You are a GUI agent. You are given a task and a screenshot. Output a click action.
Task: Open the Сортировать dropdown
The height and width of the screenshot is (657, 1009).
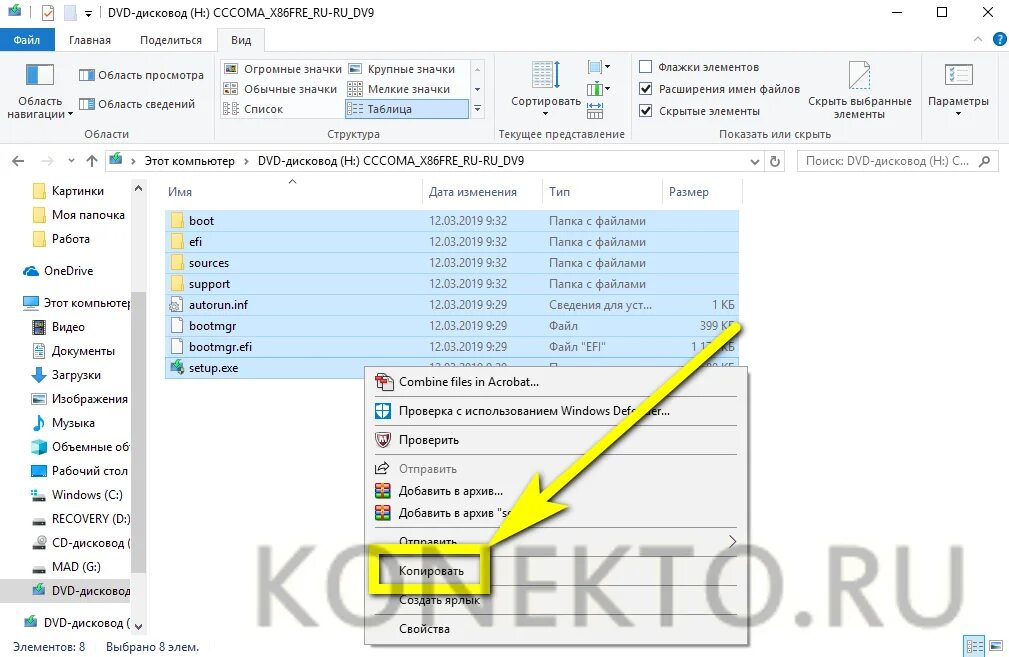click(x=546, y=91)
